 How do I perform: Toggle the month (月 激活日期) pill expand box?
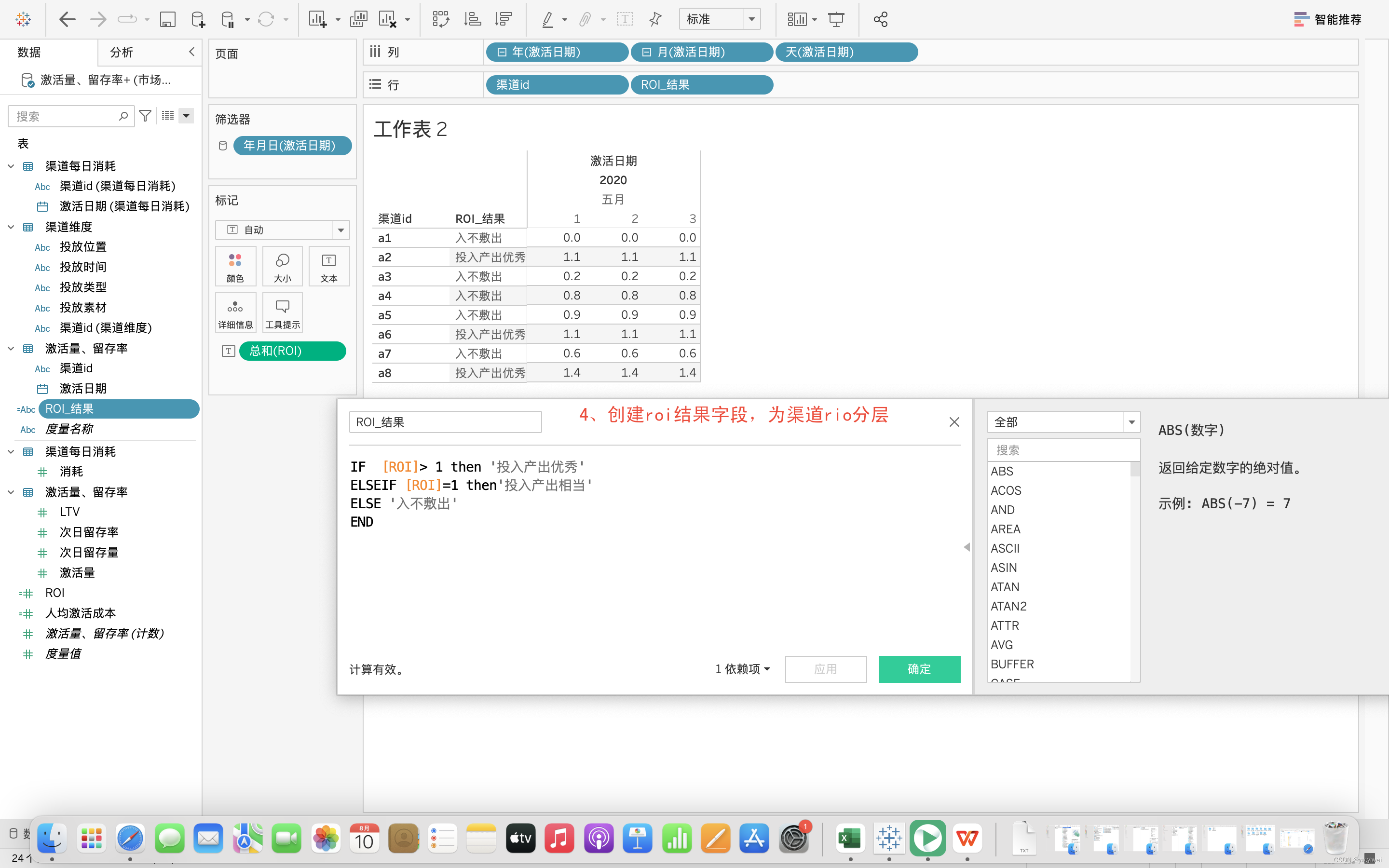646,52
